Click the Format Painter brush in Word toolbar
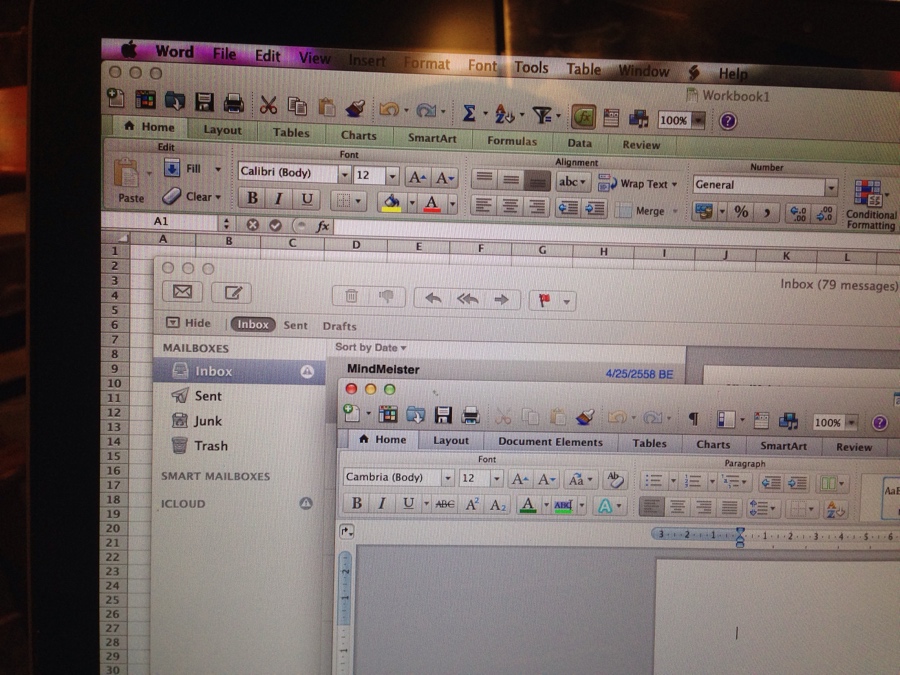900x675 pixels. pos(584,417)
